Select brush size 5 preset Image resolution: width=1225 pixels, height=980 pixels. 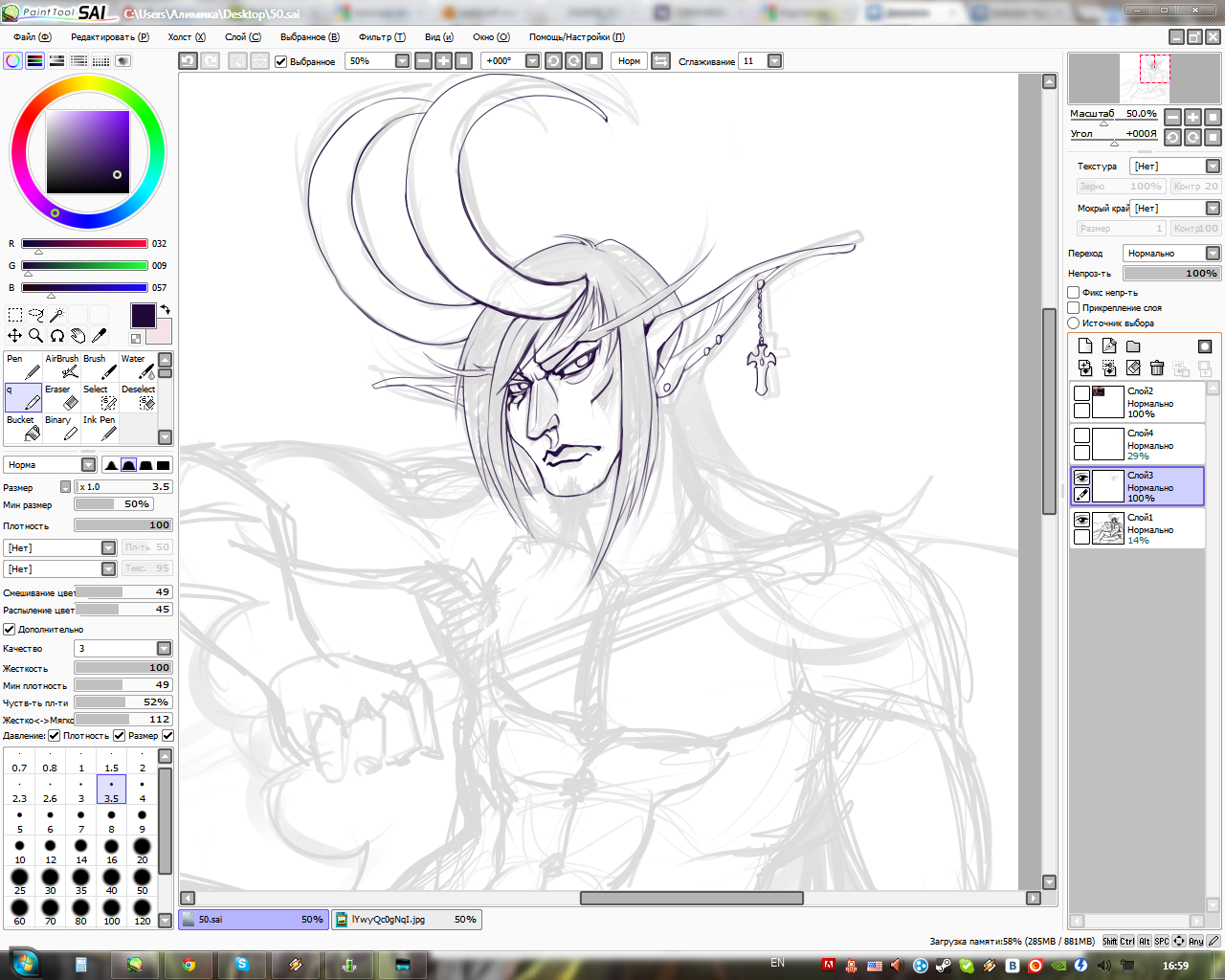click(x=20, y=821)
